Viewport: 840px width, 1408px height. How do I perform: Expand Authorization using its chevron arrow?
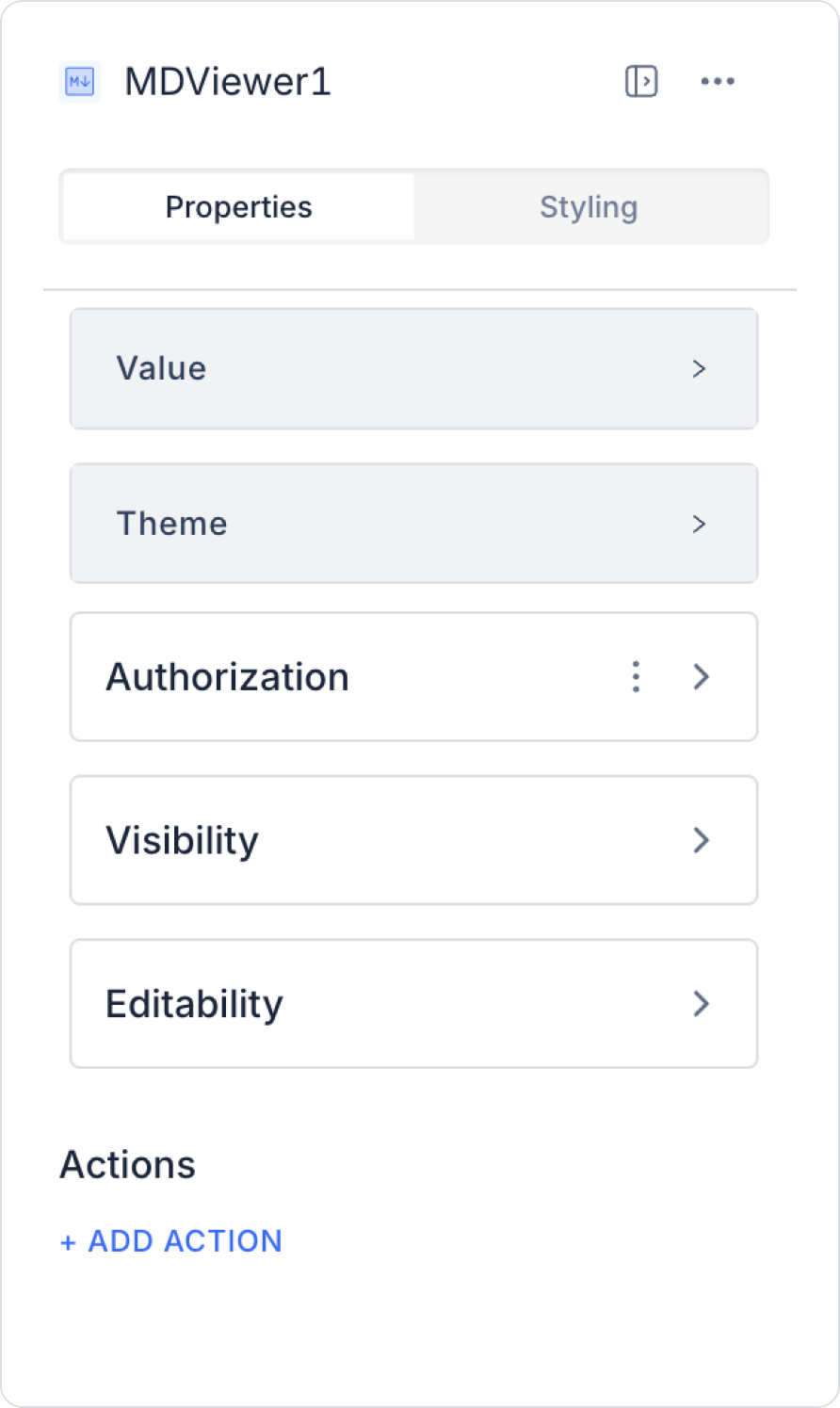click(x=701, y=677)
